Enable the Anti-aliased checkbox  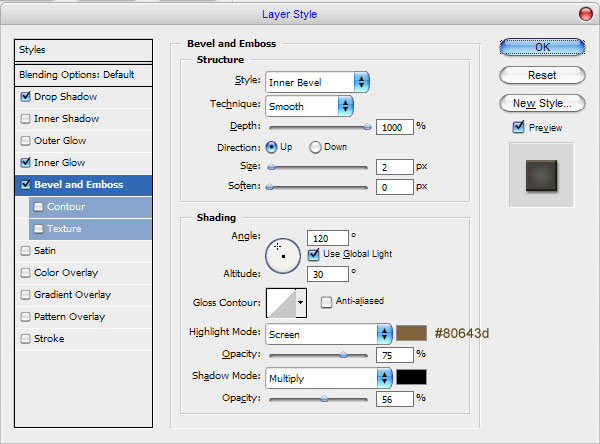326,302
